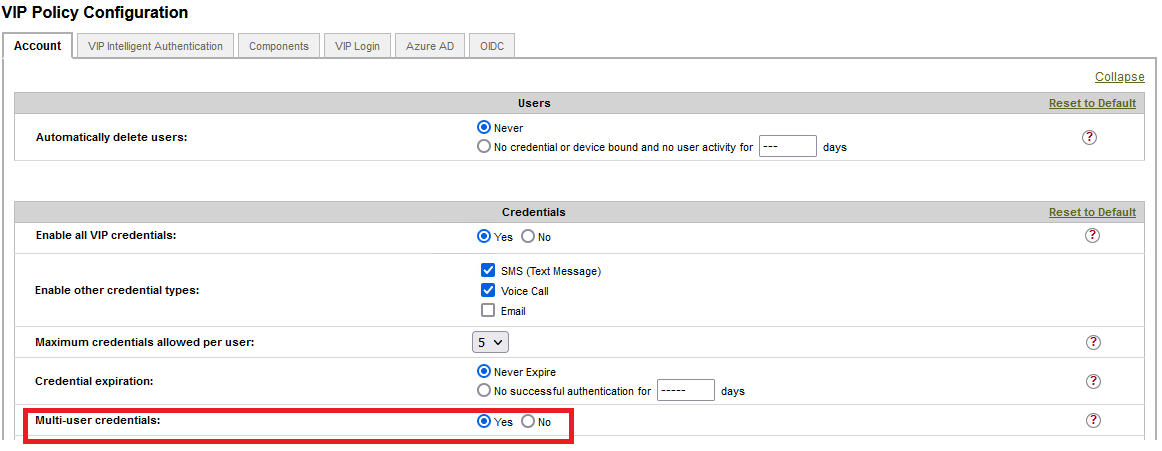Open help for Automatically delete users
Screen dimensions: 1162x451
point(1090,137)
